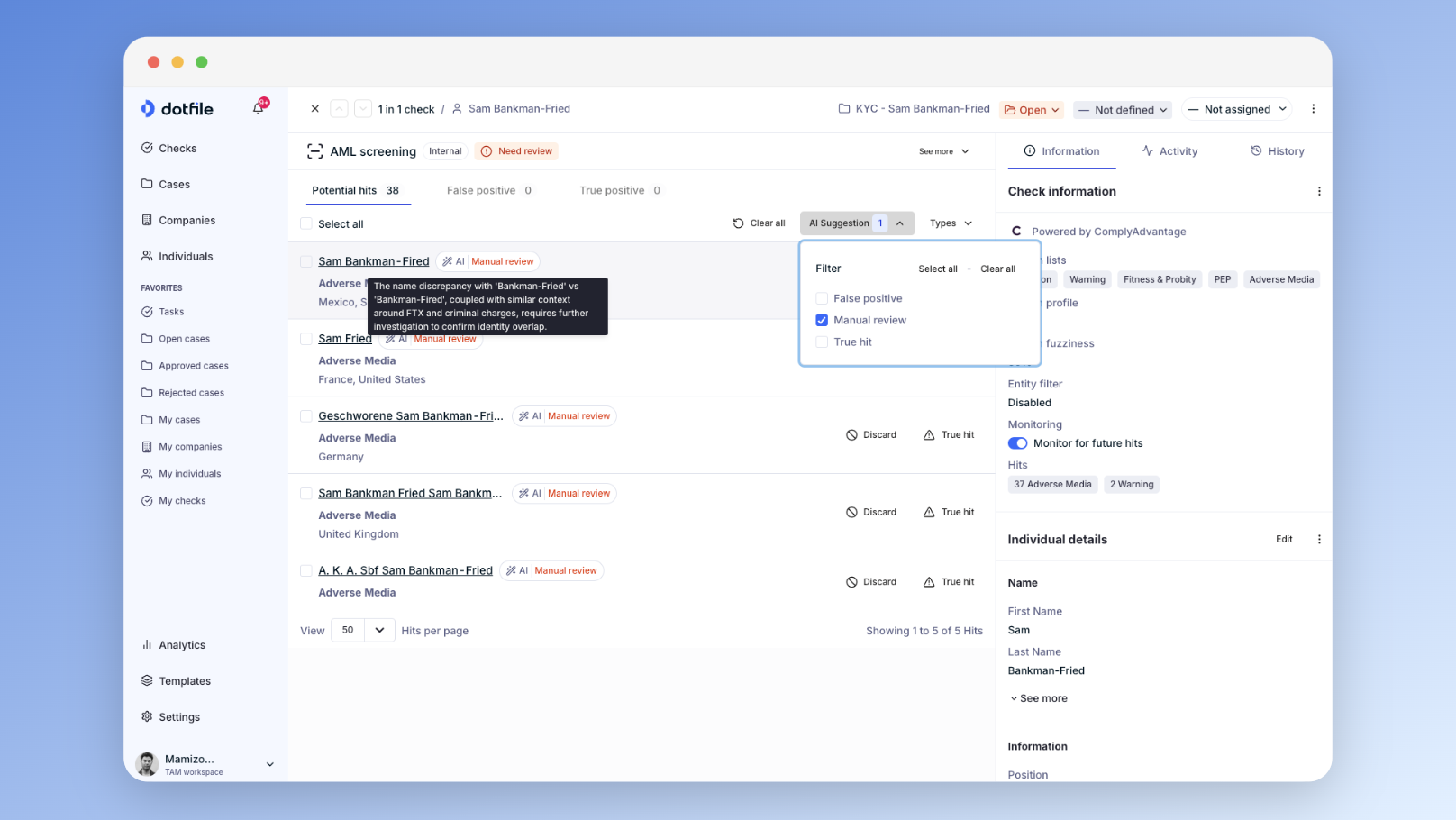The height and width of the screenshot is (820, 1456).
Task: Click the Discard icon for Geschworene Sam Bankman-Fri
Action: click(851, 435)
